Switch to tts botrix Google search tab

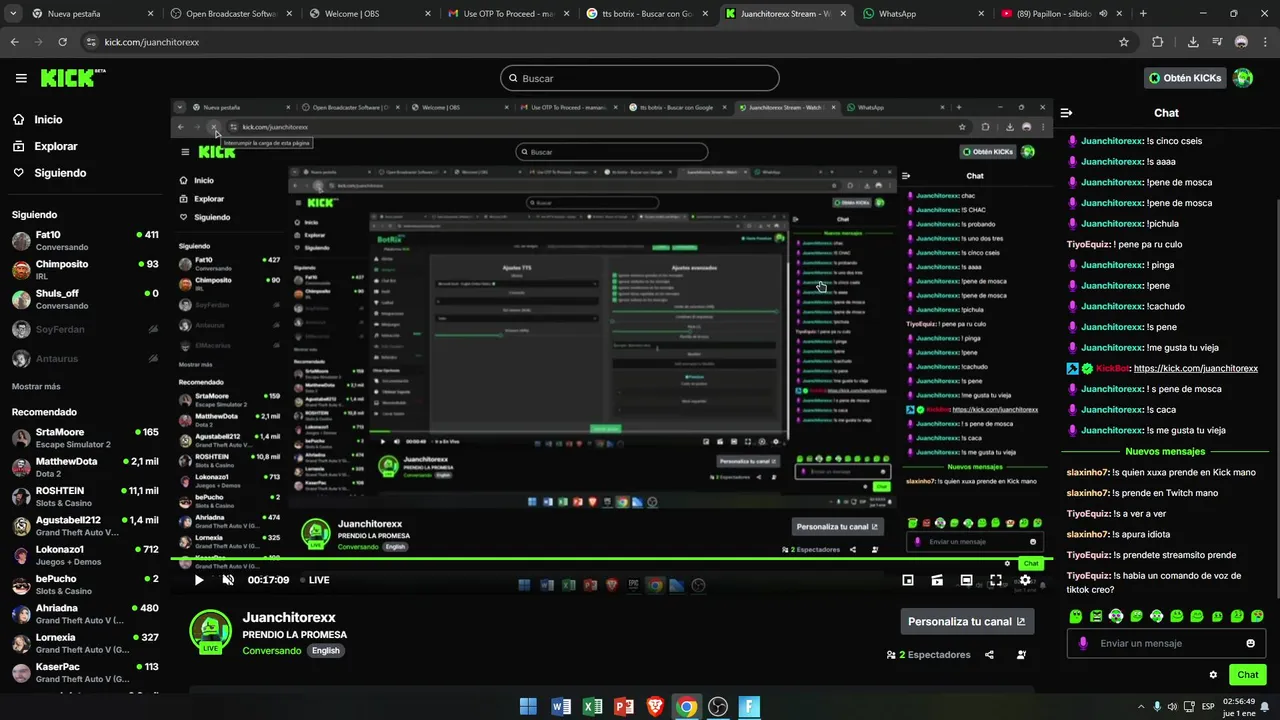pos(645,14)
